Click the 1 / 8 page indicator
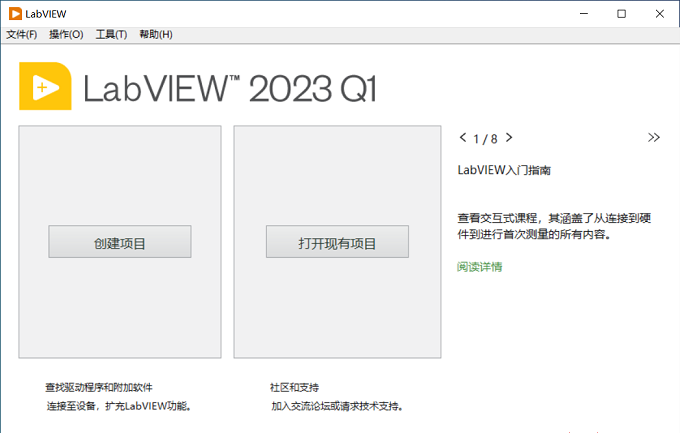The height and width of the screenshot is (433, 680). click(485, 139)
